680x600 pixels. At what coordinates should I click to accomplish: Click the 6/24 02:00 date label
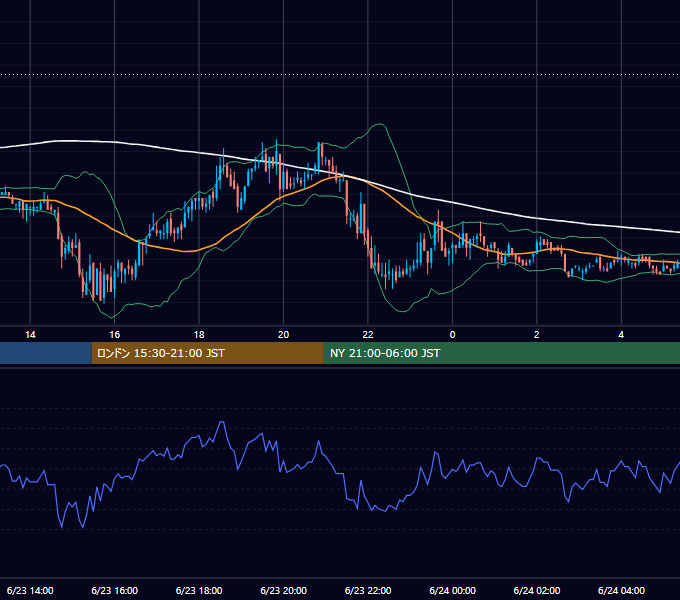point(537,590)
